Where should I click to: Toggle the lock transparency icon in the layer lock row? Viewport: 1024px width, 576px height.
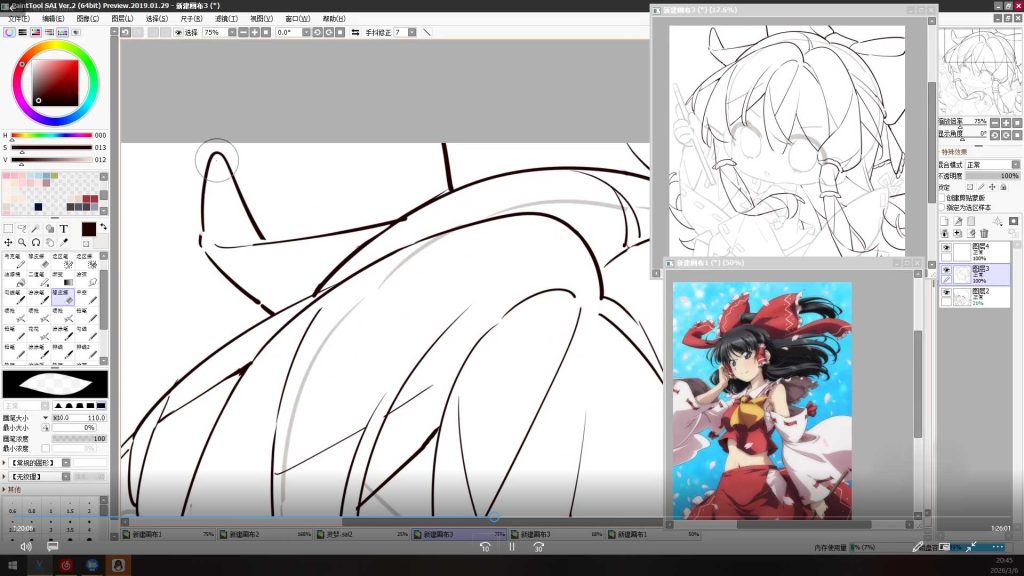pos(969,187)
